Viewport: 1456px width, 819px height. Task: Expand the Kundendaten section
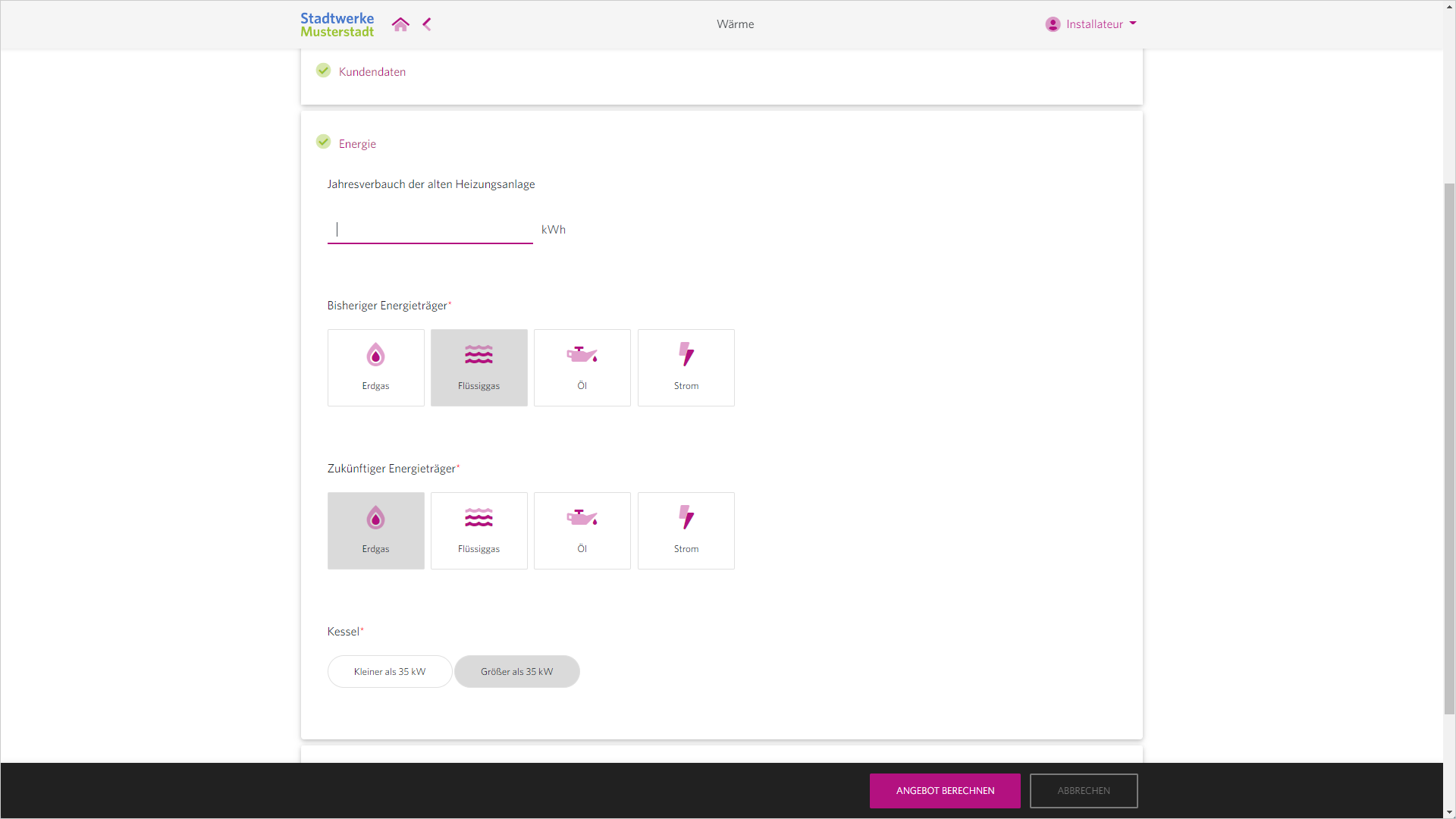tap(372, 72)
